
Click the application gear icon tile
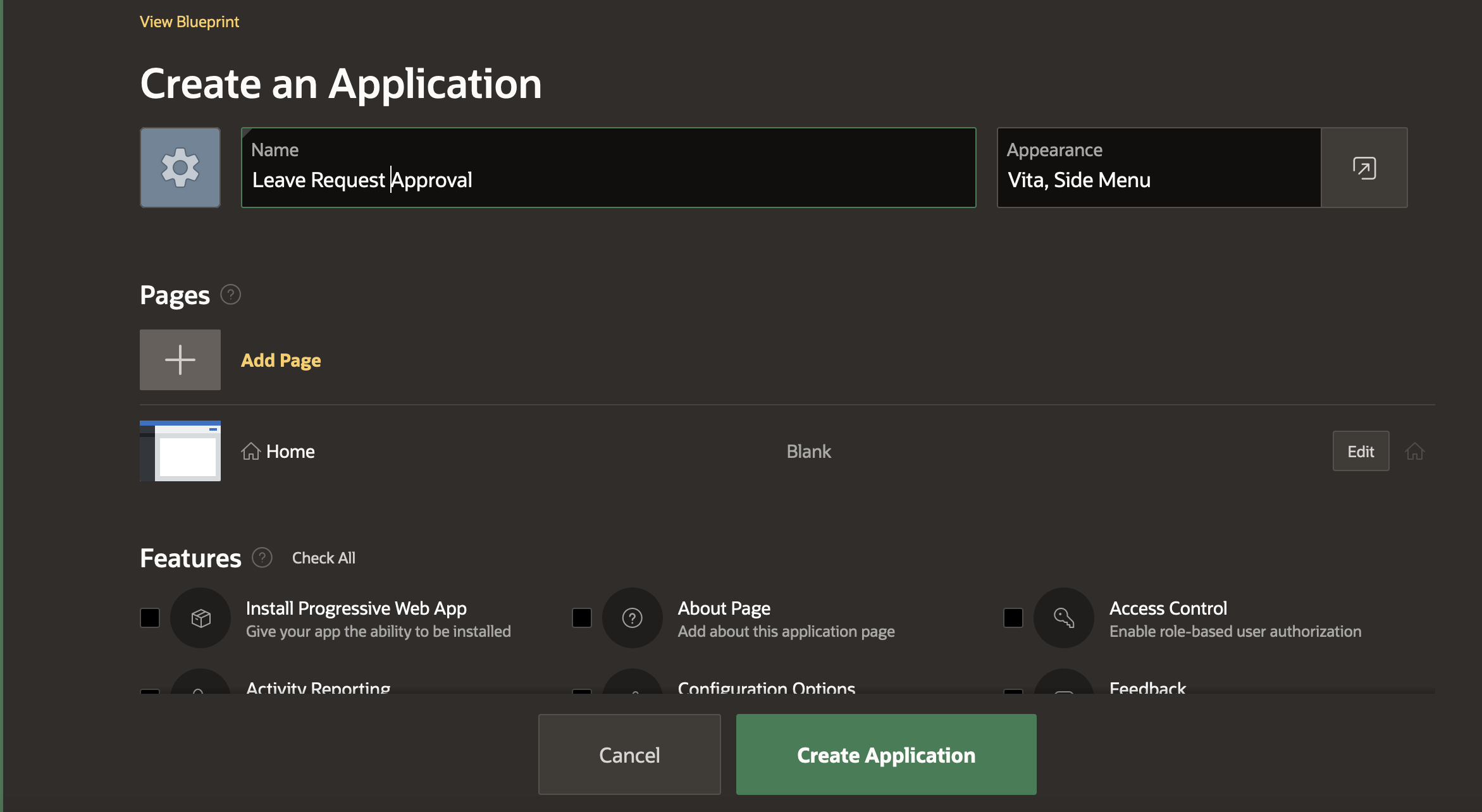coord(180,168)
